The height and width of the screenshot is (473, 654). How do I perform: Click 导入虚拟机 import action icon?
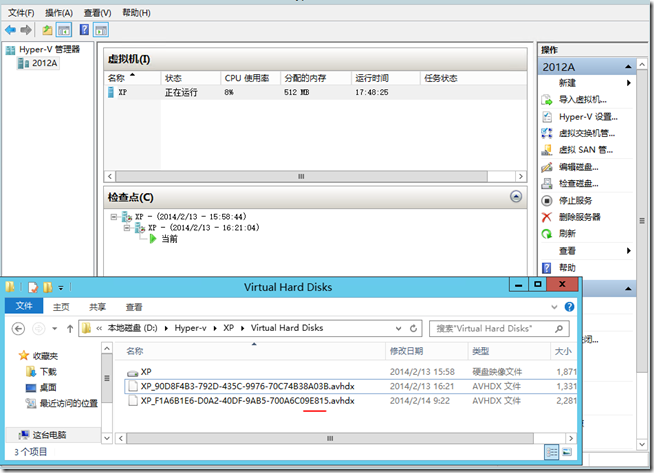click(x=546, y=100)
